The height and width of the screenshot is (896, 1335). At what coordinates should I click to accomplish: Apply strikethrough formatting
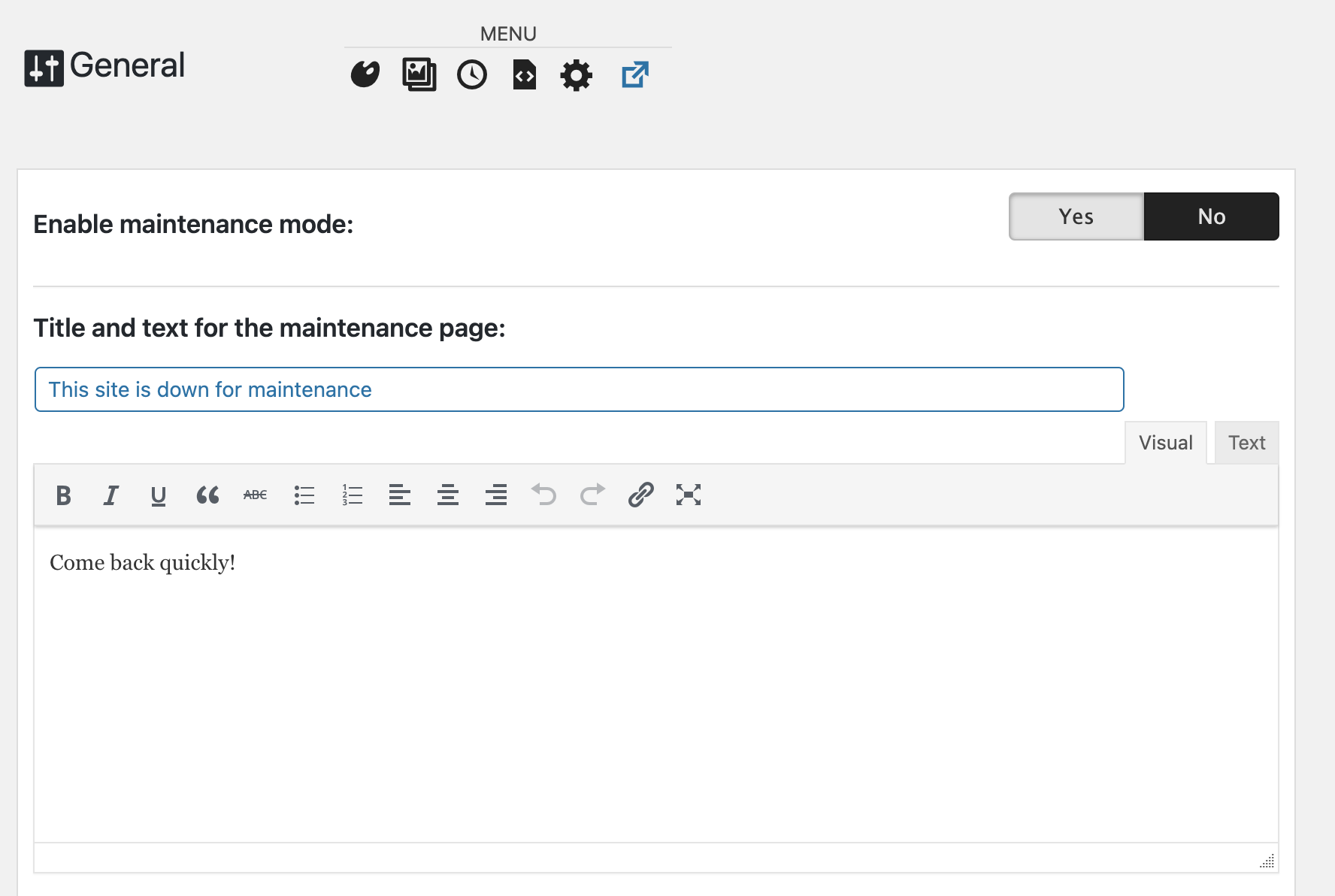point(256,495)
